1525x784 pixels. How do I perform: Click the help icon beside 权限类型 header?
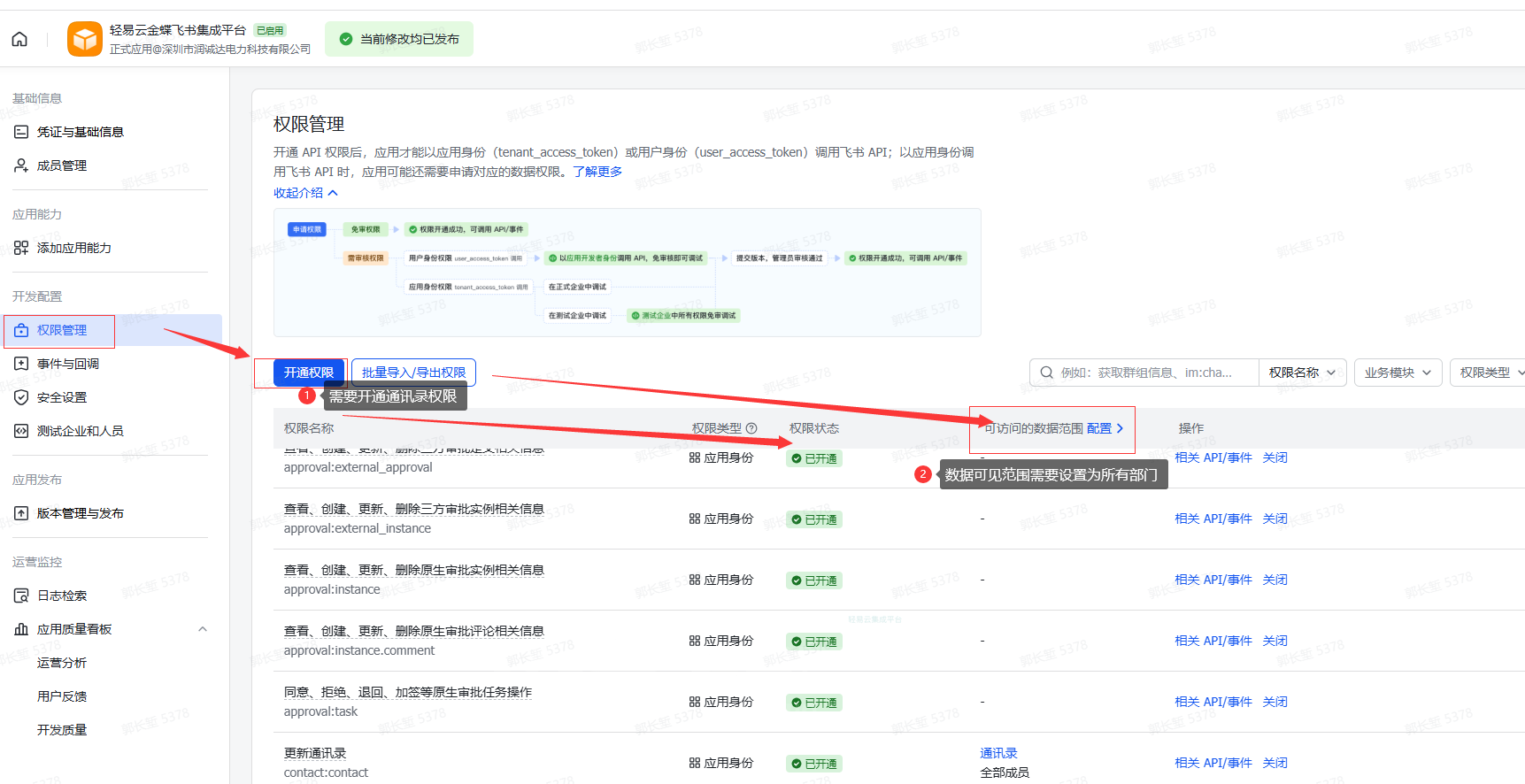tap(751, 428)
